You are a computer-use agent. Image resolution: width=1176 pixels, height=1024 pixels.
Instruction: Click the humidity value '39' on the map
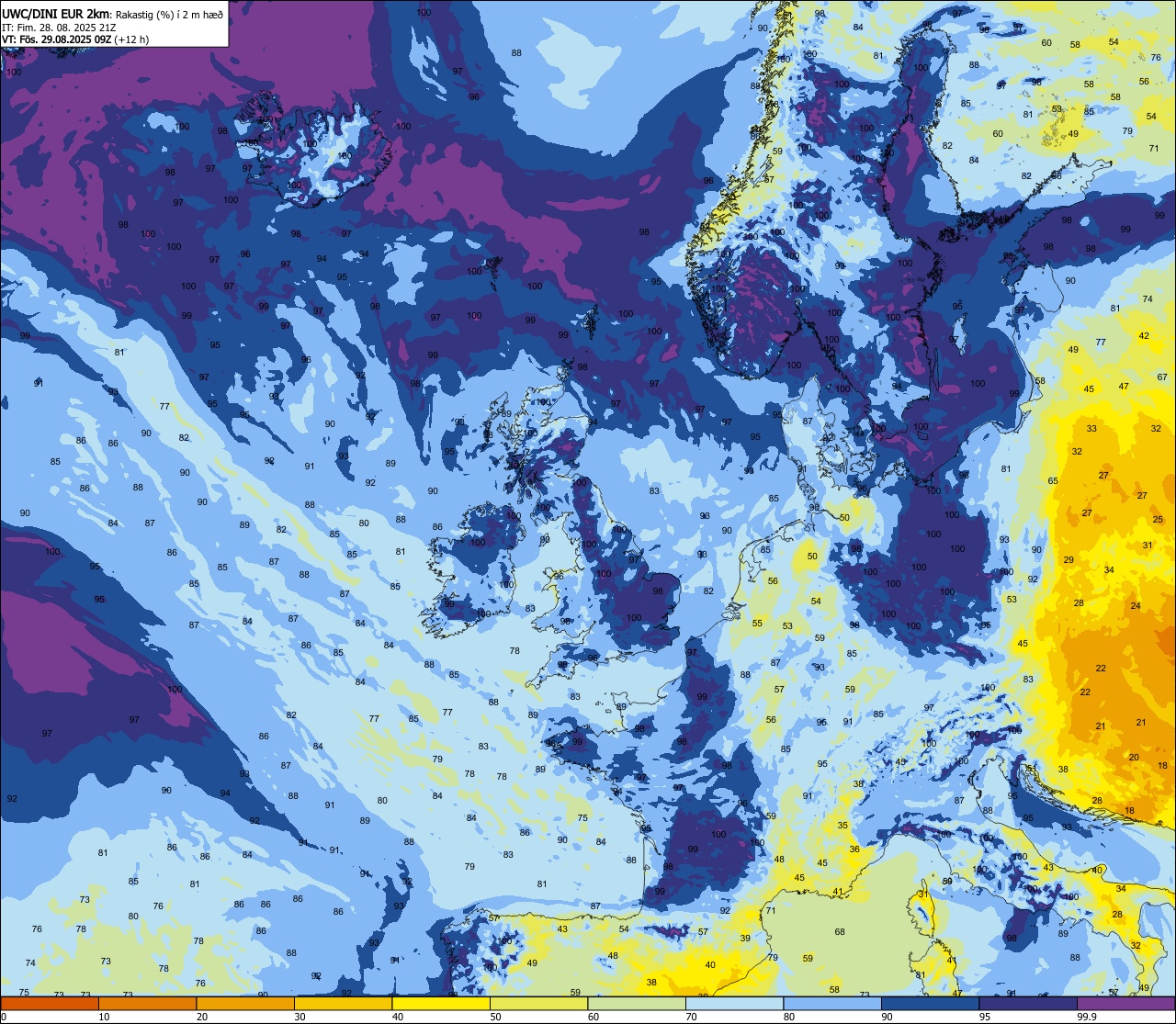pyautogui.click(x=745, y=939)
